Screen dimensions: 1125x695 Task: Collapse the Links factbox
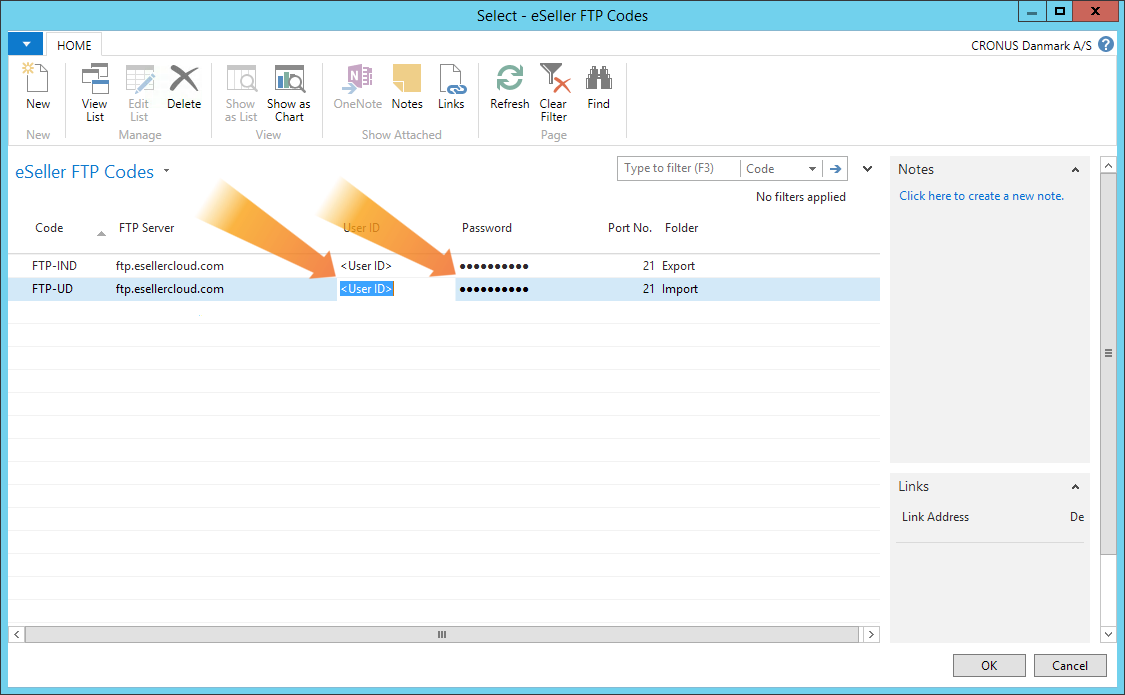(1075, 487)
